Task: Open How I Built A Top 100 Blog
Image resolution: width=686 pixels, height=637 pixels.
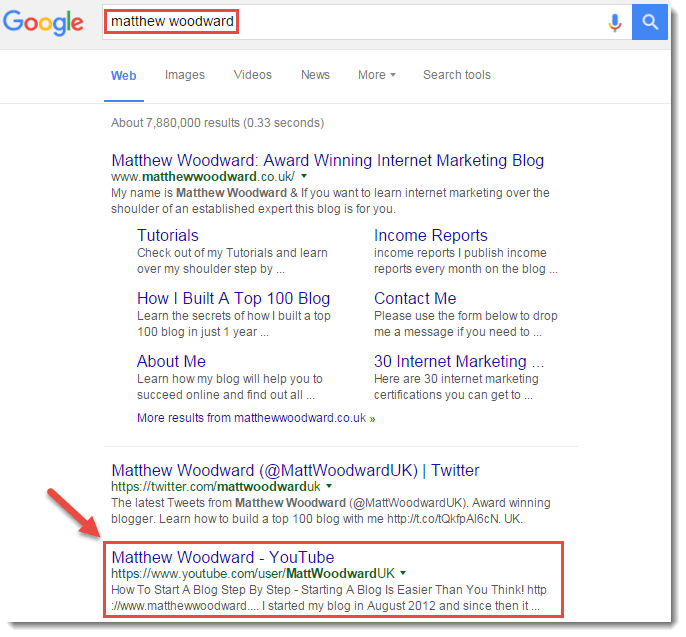Action: tap(233, 298)
